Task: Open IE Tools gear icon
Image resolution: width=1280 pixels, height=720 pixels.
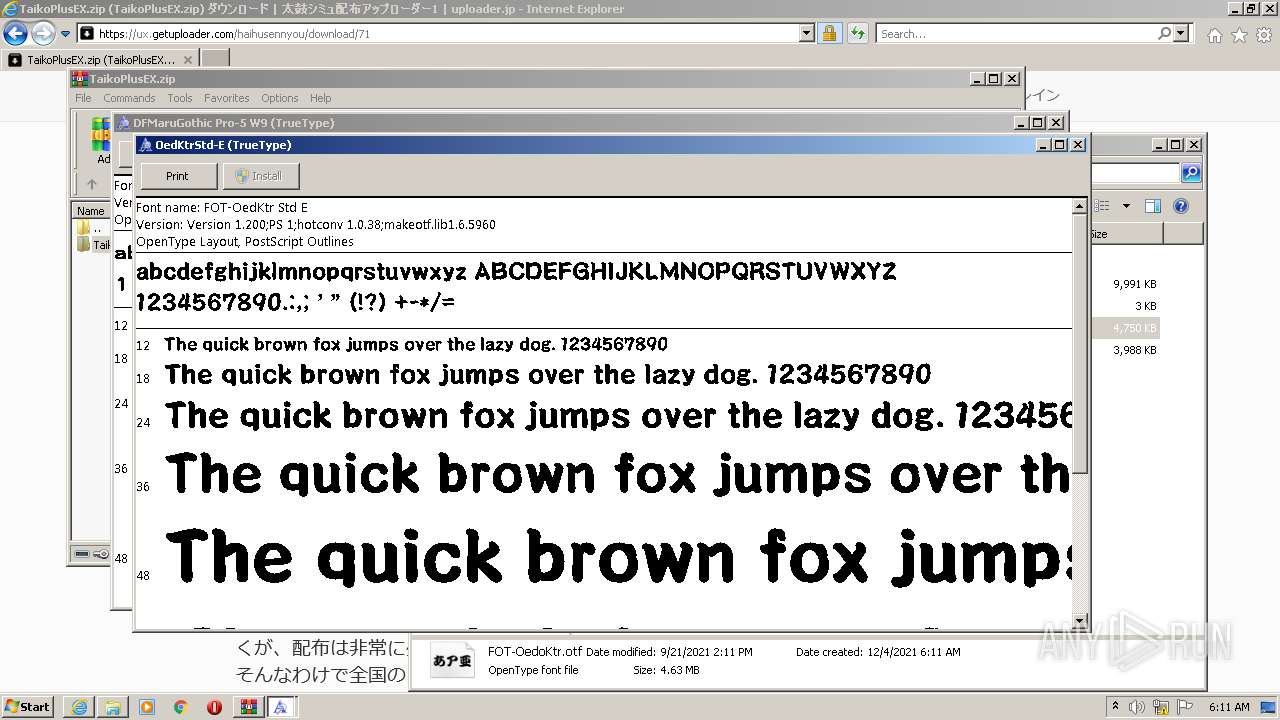Action: click(1264, 35)
